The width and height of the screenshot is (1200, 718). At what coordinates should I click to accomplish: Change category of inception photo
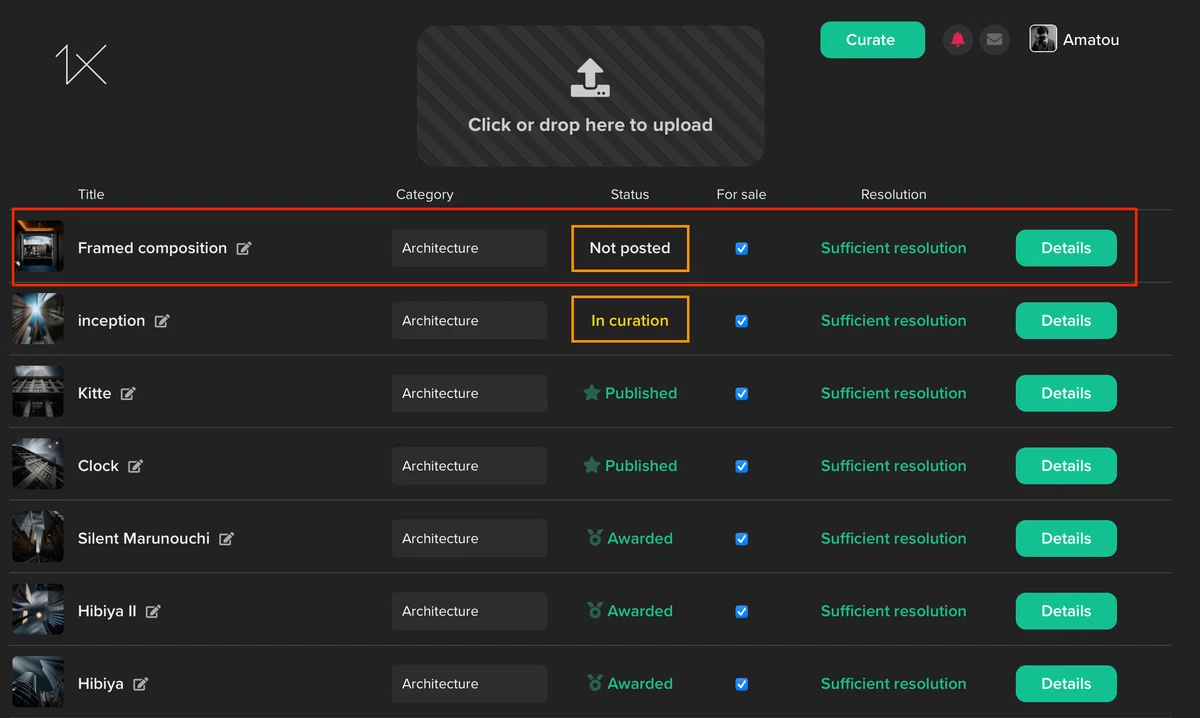(469, 321)
